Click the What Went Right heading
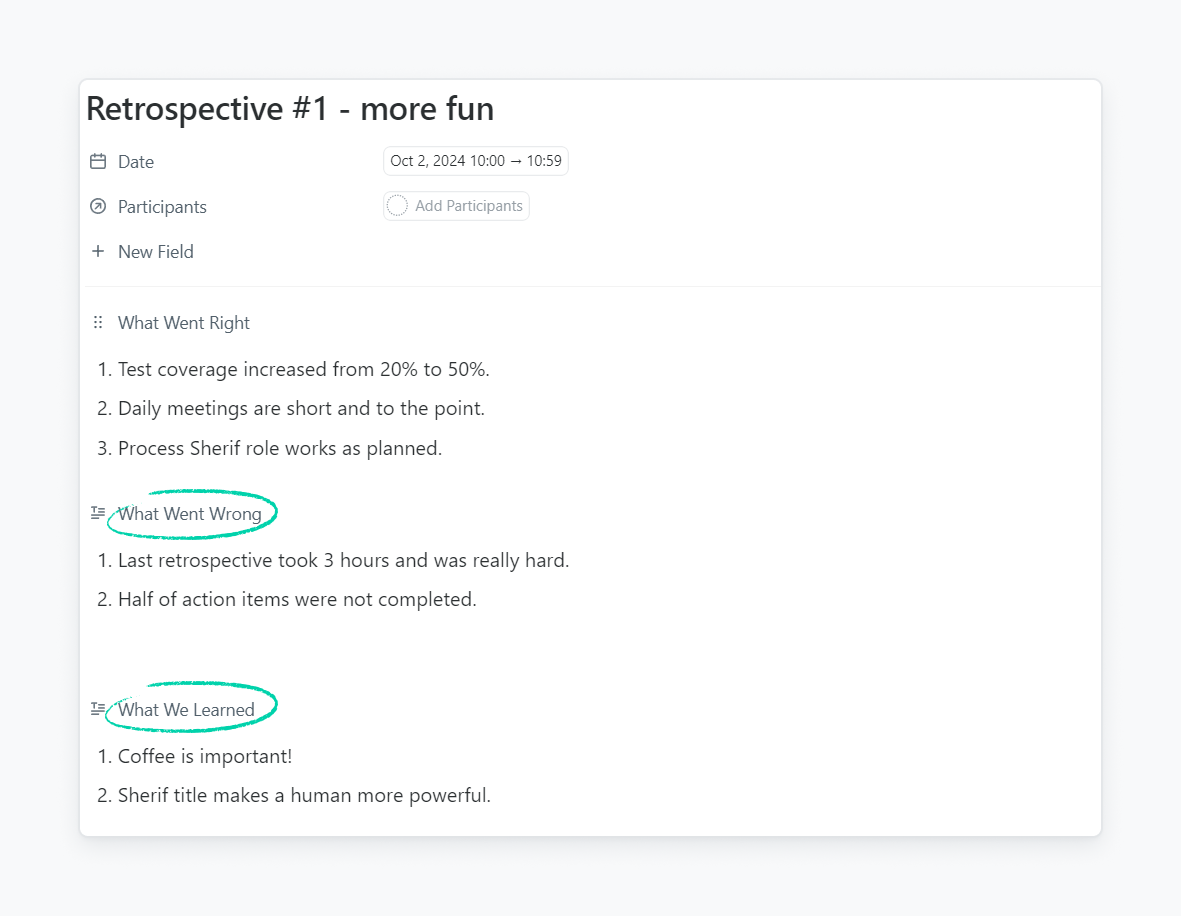This screenshot has height=916, width=1181. [184, 323]
